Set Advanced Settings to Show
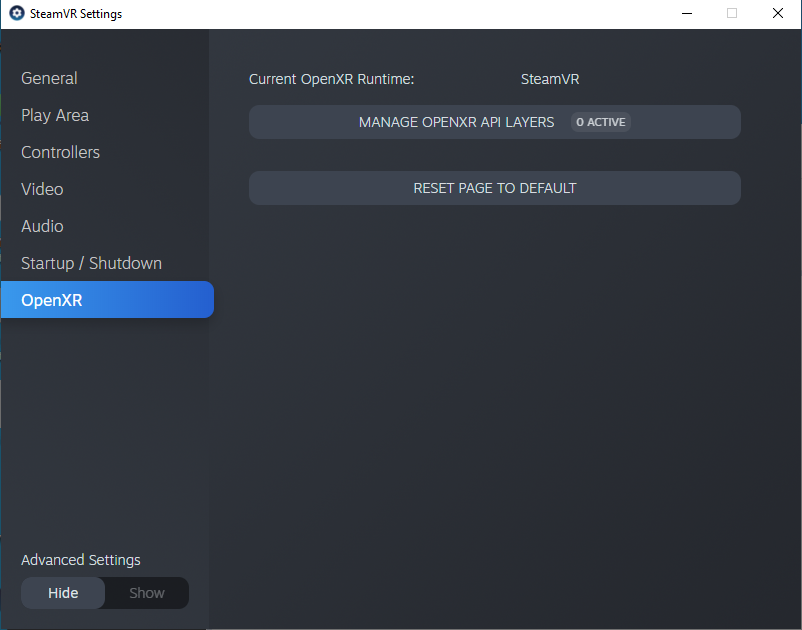 coord(147,593)
